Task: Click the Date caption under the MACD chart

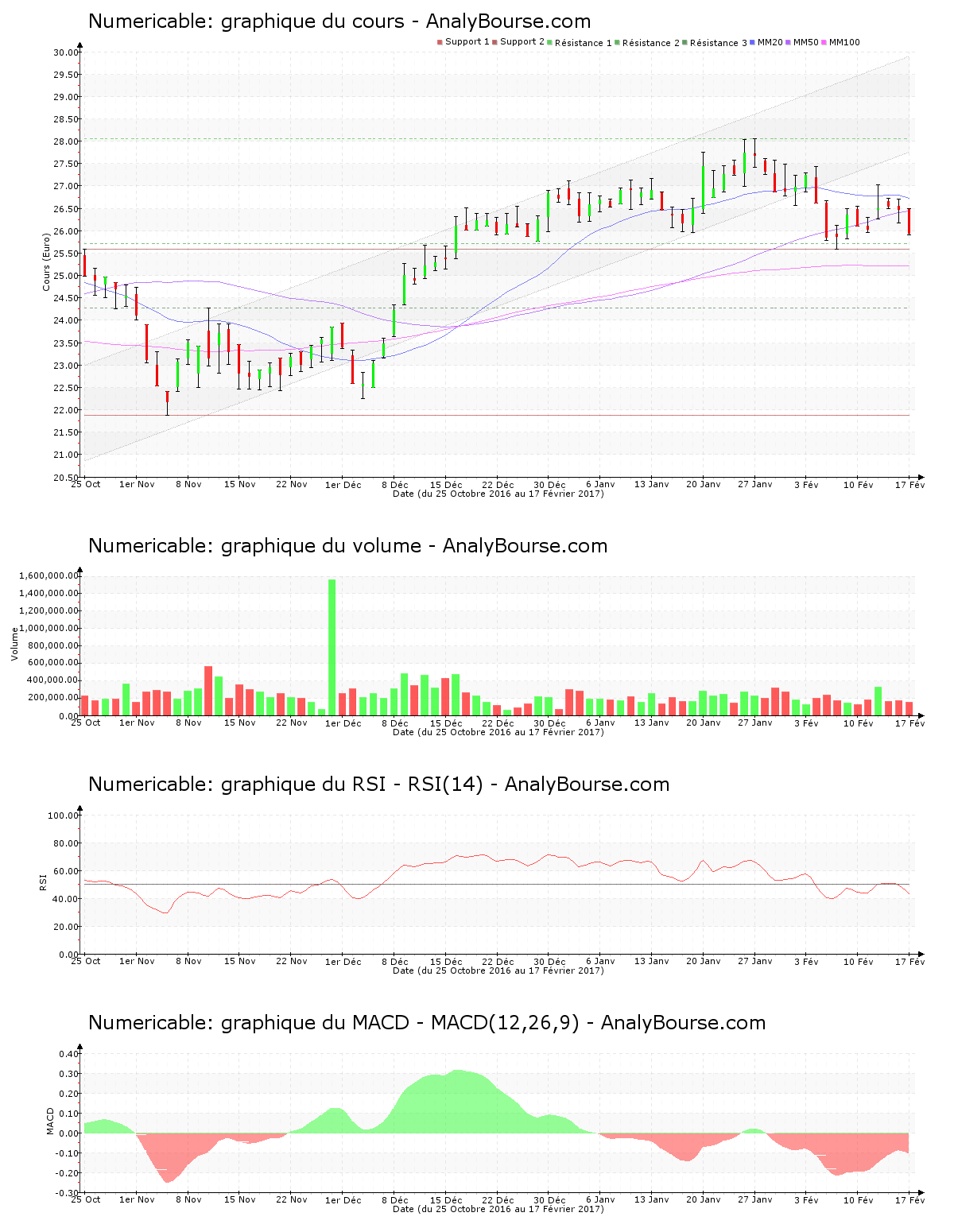Action: point(498,1209)
